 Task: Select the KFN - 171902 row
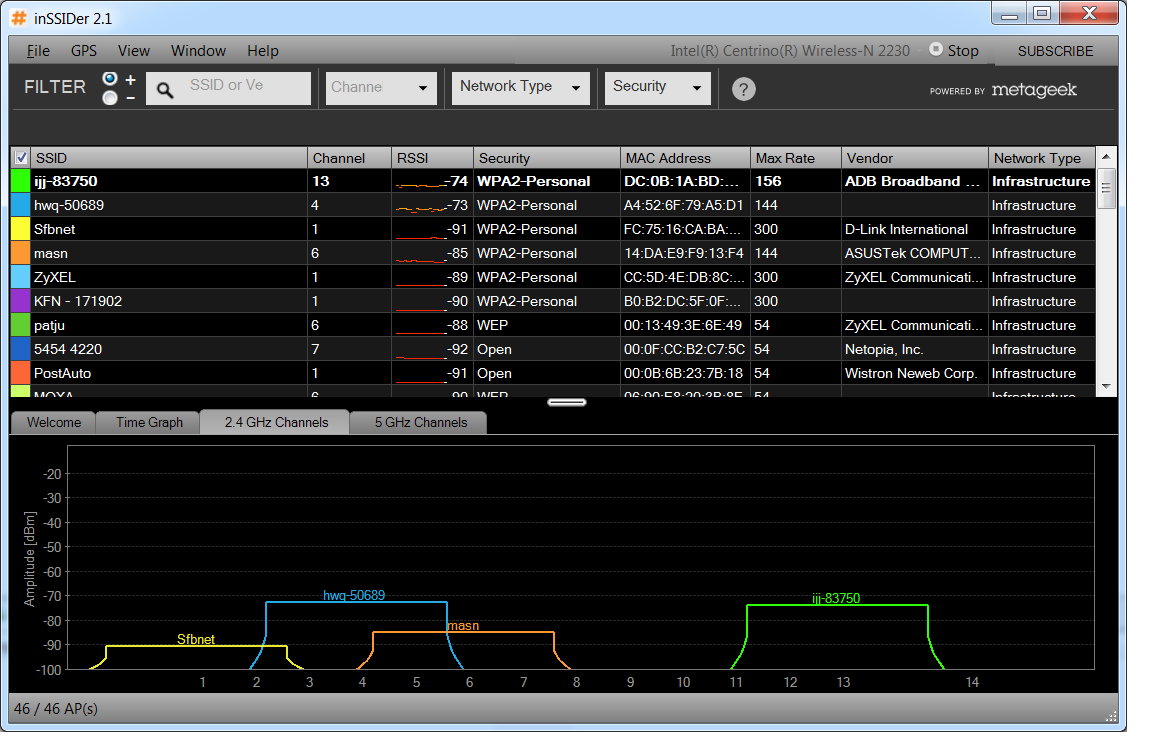553,301
